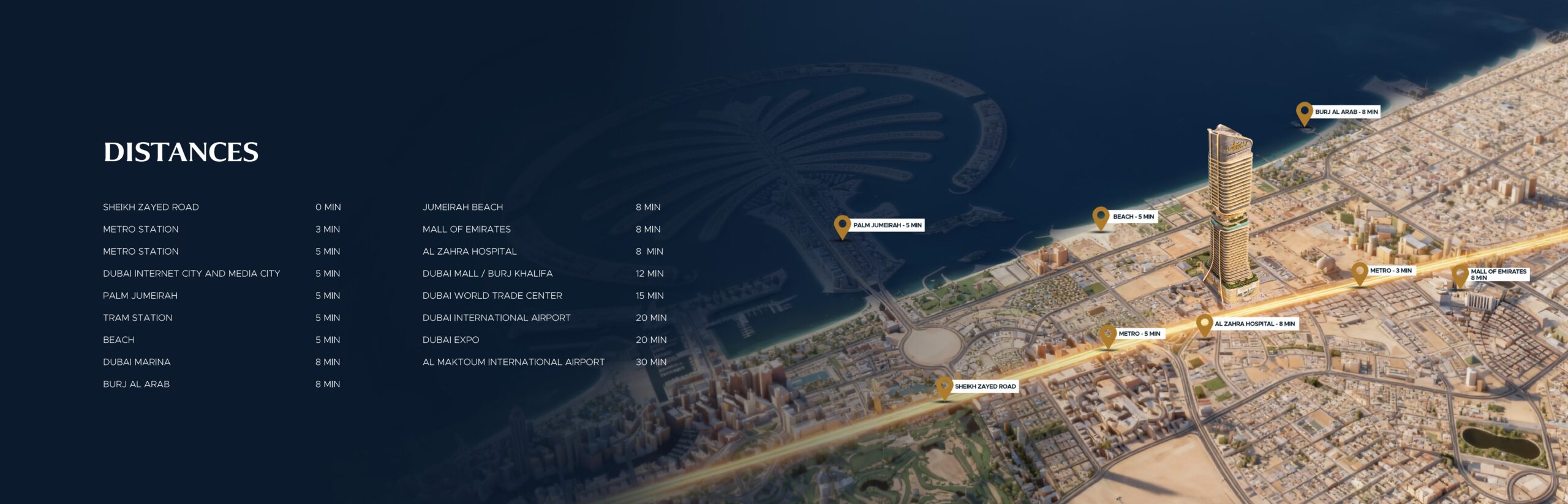The image size is (1568, 504).
Task: Click the Burj Al Arab - 8 min label
Action: [1346, 112]
